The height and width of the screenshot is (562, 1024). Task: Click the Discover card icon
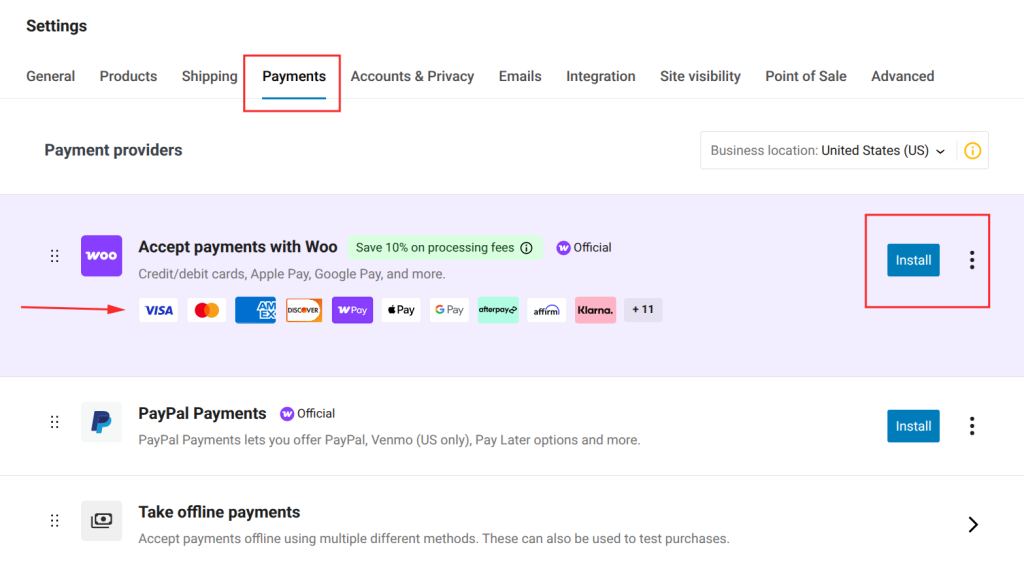304,310
